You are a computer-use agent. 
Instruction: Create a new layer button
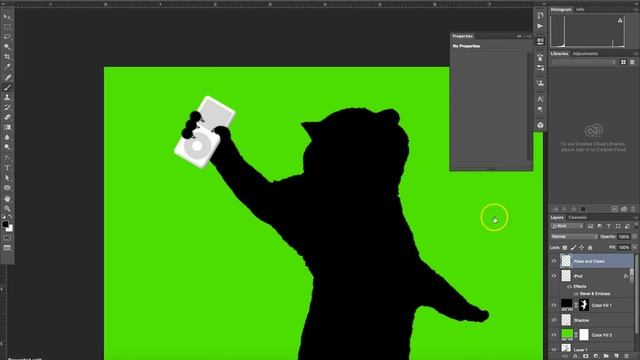(616, 356)
